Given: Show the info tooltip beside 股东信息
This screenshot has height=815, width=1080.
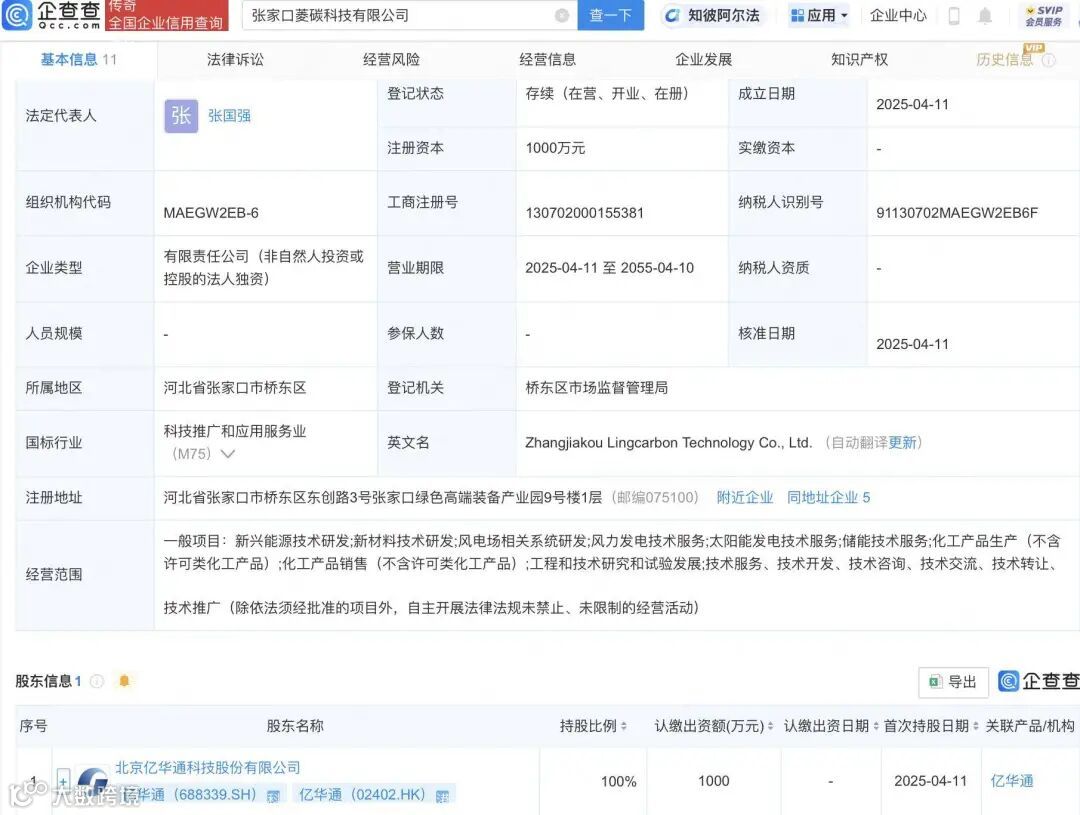Looking at the screenshot, I should click(x=97, y=681).
